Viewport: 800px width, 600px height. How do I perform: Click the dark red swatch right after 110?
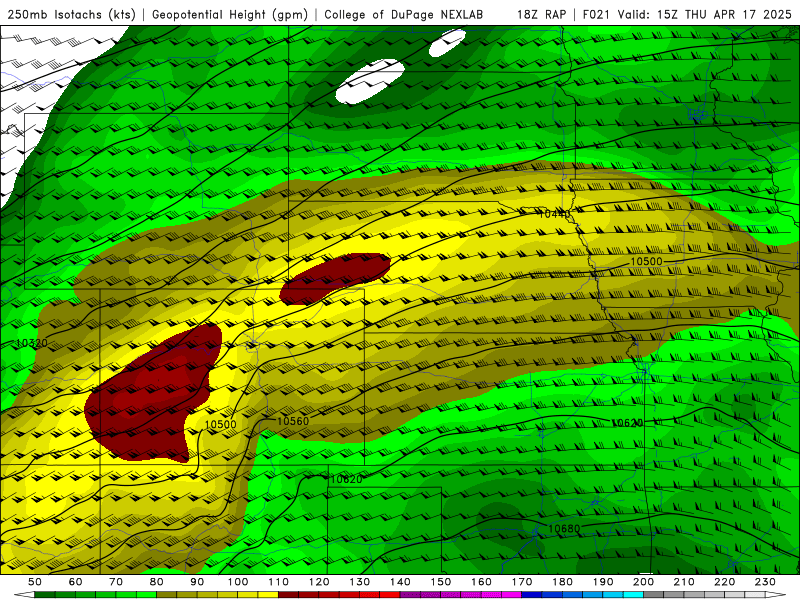tap(289, 595)
